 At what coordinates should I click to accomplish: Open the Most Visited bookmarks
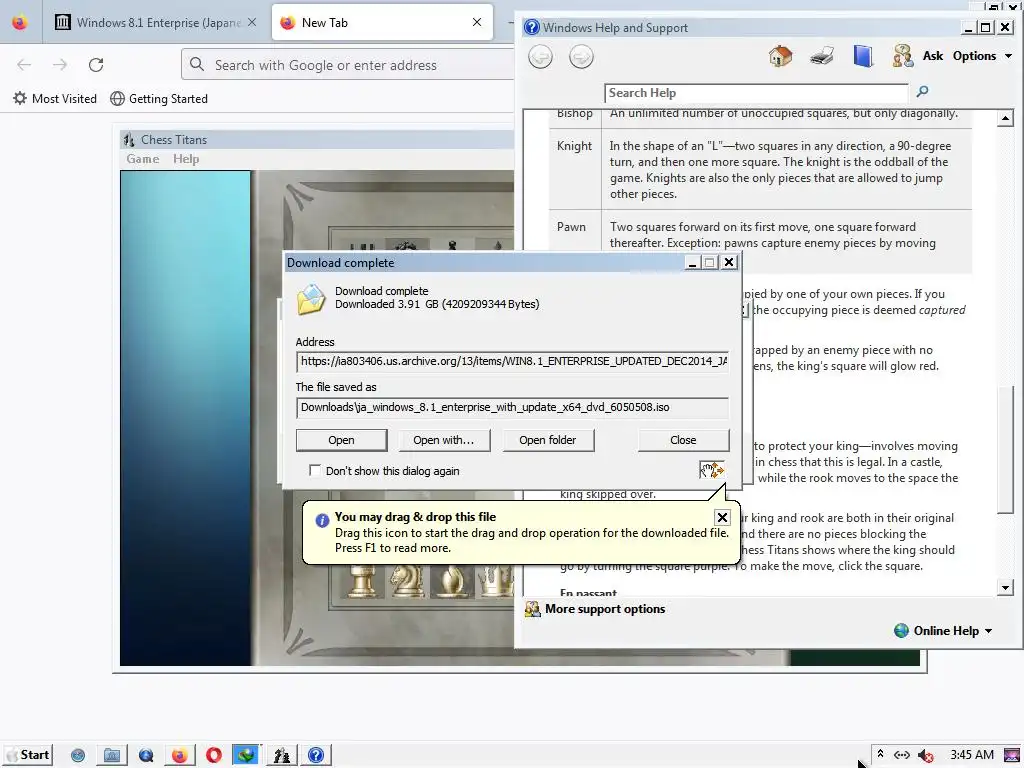coord(55,99)
